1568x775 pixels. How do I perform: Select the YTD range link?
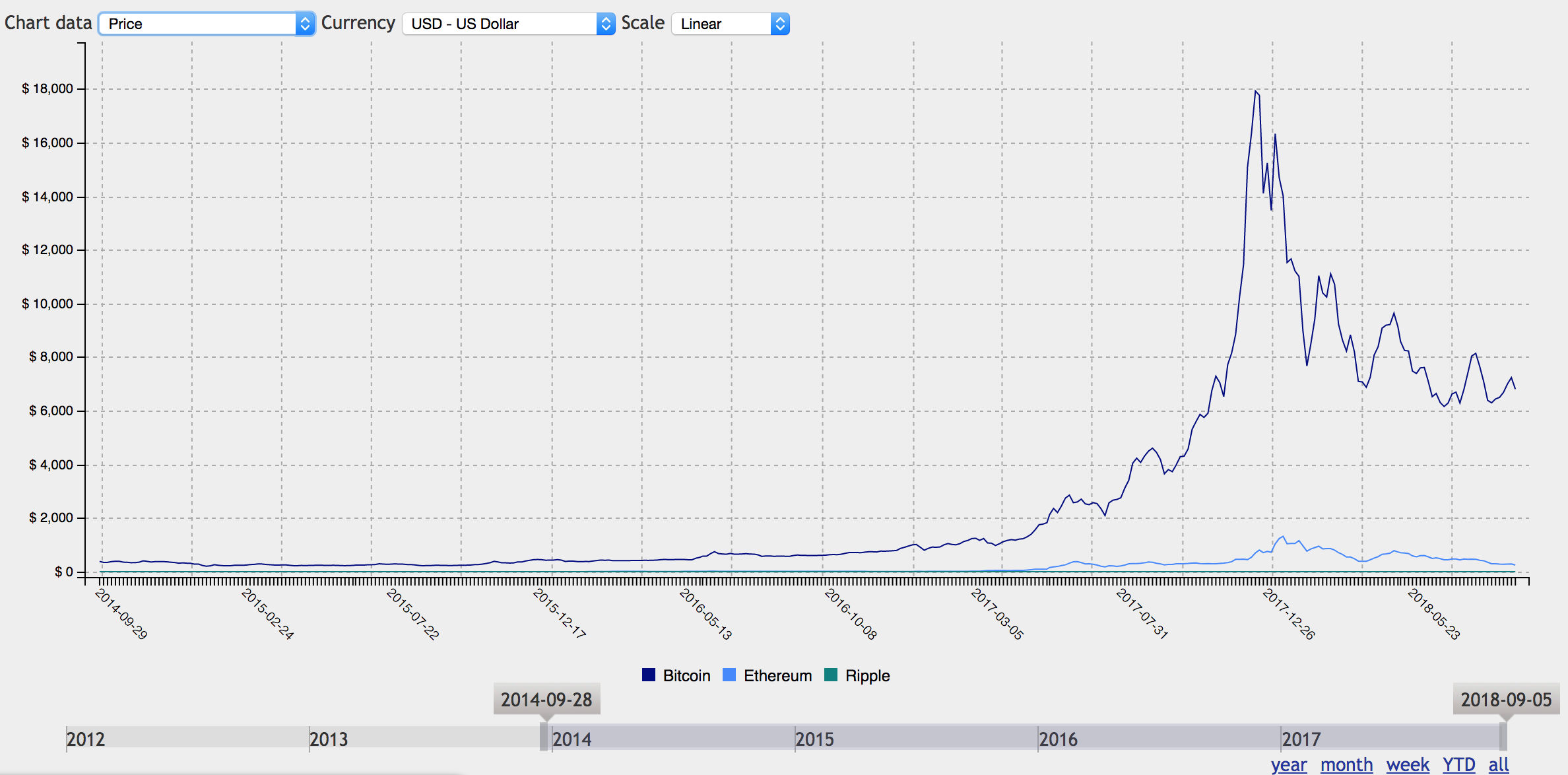(1458, 764)
